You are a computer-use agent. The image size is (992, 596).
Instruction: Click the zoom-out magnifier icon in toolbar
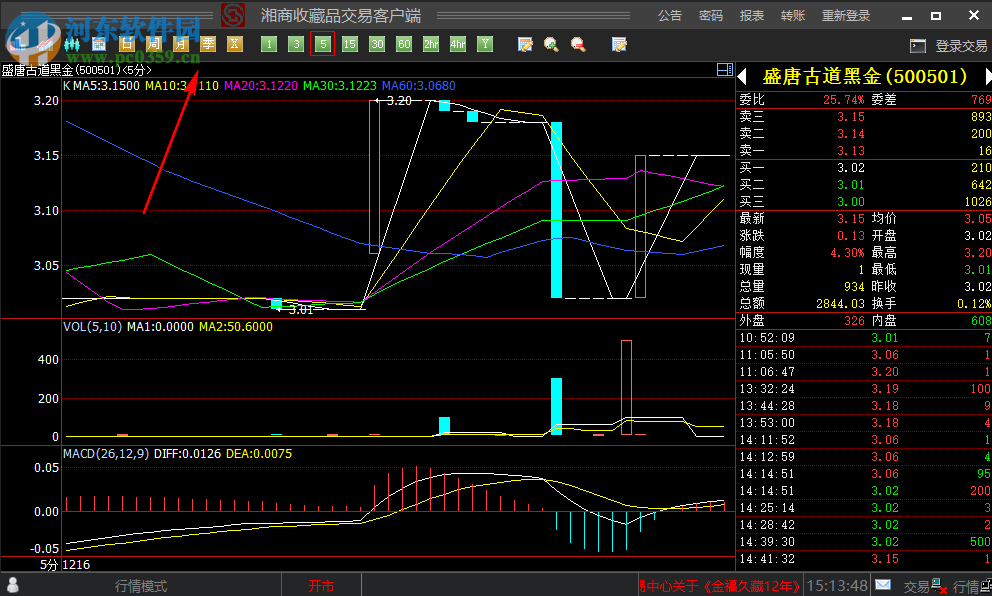[578, 44]
